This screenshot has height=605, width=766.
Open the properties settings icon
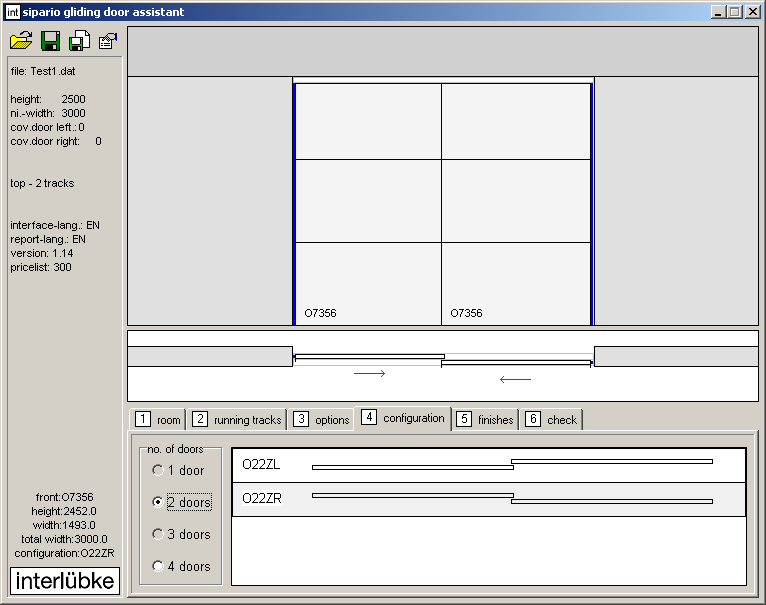click(107, 41)
